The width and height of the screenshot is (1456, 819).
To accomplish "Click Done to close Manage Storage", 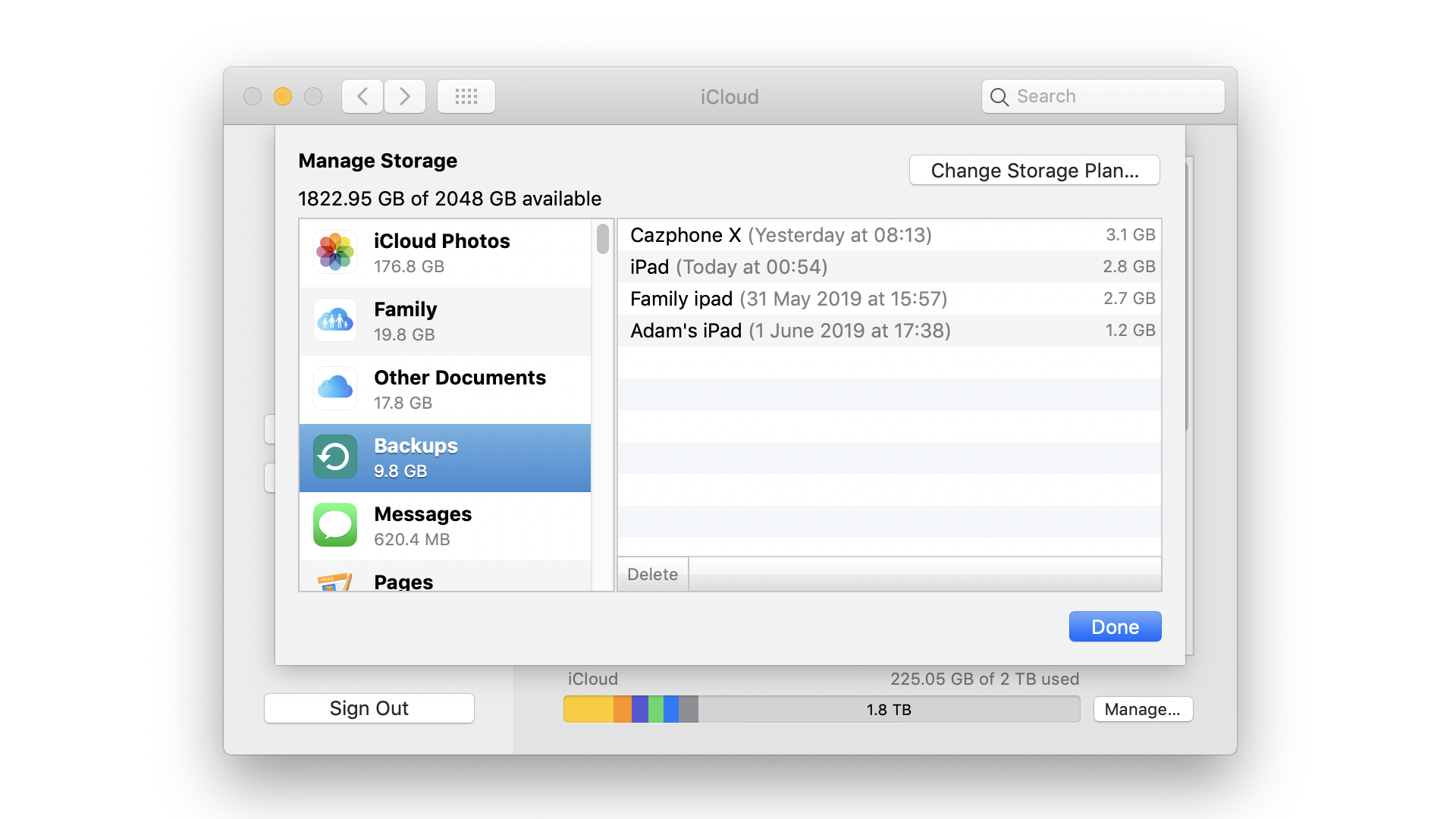I will [1115, 627].
